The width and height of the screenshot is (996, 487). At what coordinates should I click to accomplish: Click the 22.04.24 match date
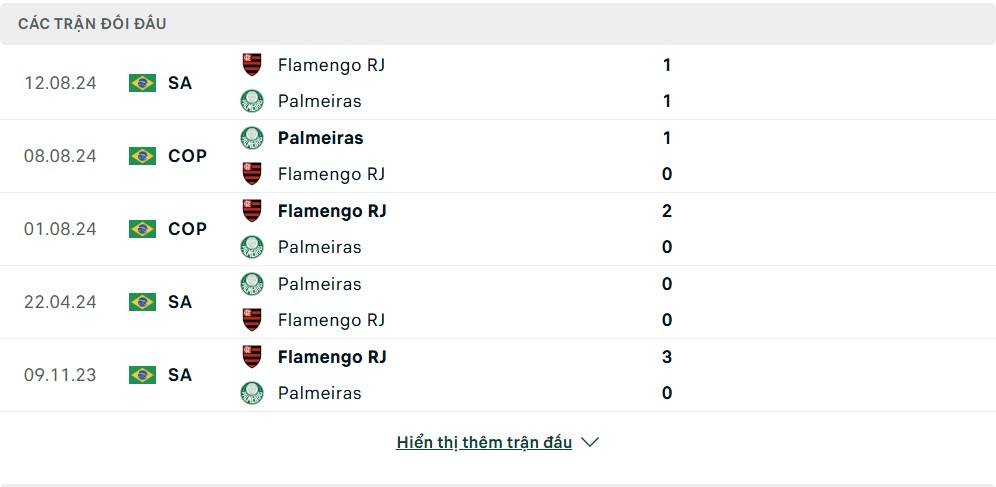click(x=60, y=302)
